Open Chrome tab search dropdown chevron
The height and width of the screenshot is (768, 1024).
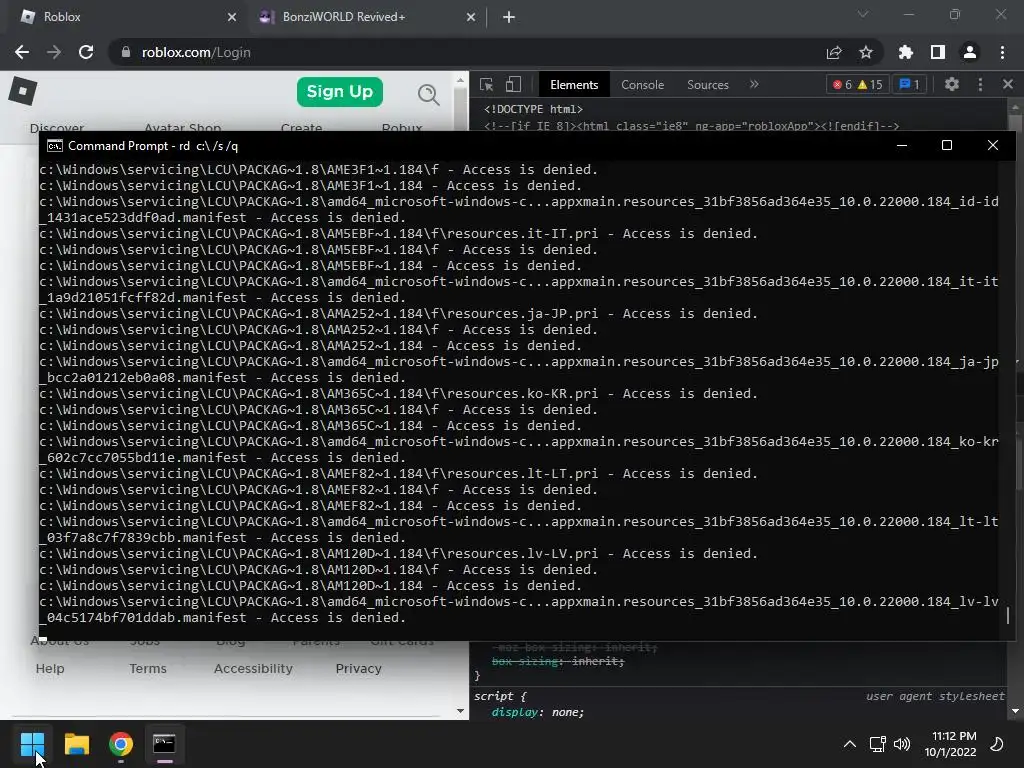(x=863, y=14)
